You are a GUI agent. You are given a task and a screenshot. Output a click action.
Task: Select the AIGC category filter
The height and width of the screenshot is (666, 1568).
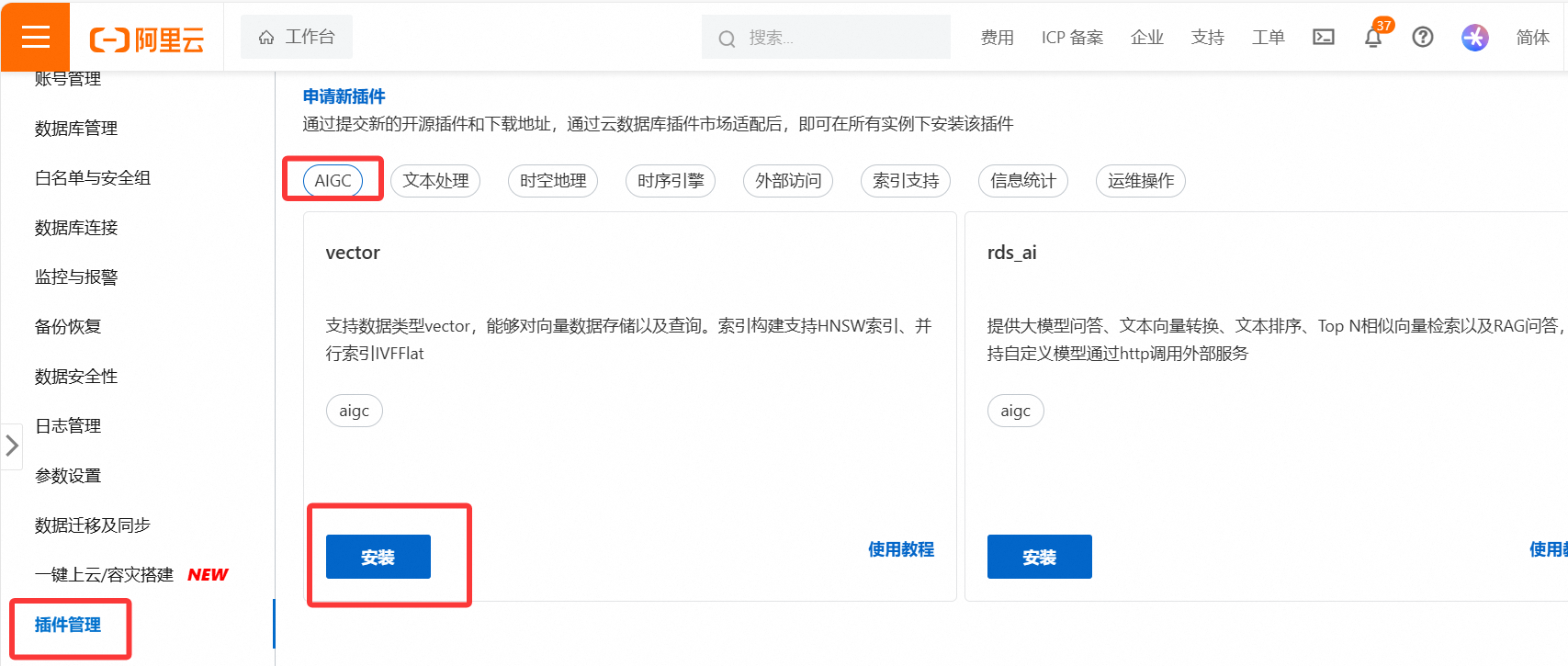333,181
